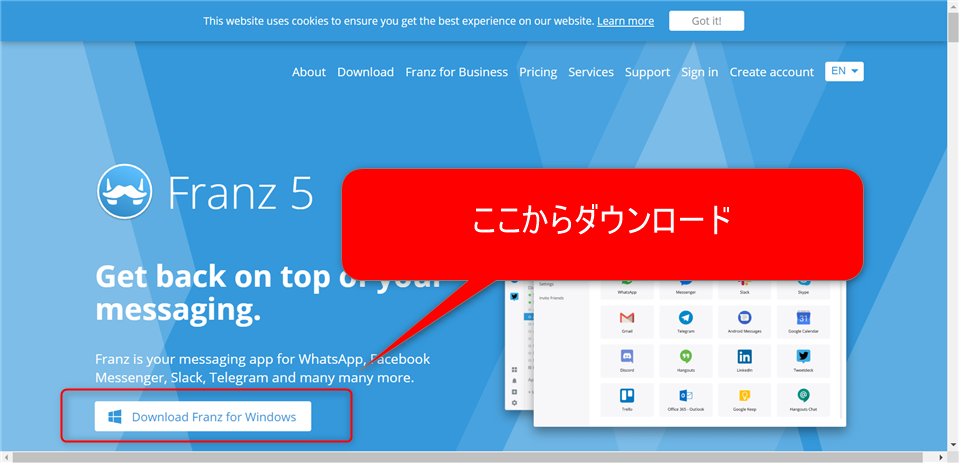The image size is (959, 463).
Task: Select the Google Keep tile
Action: click(744, 400)
